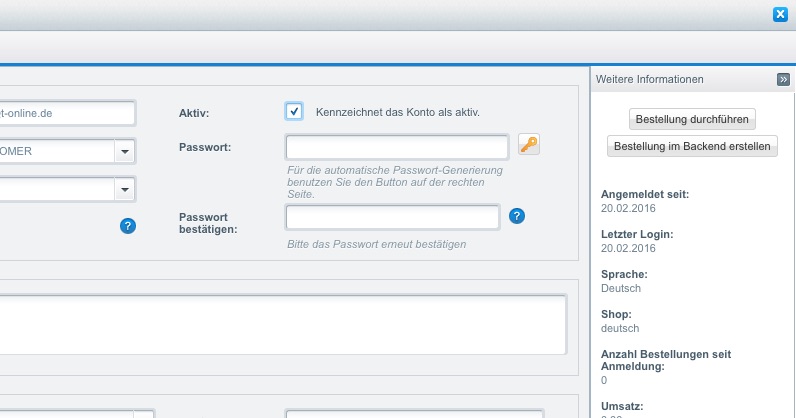Image resolution: width=796 pixels, height=418 pixels.
Task: Click the key icon to generate password
Action: tap(529, 146)
